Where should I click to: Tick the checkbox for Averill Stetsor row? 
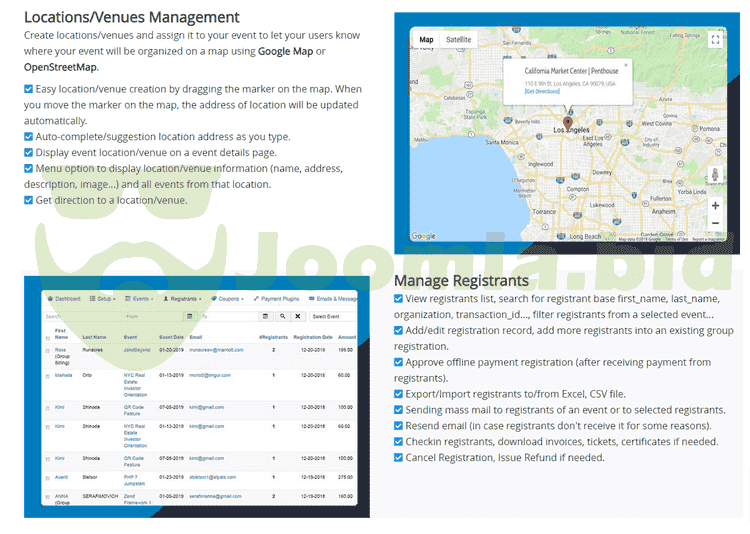click(47, 477)
